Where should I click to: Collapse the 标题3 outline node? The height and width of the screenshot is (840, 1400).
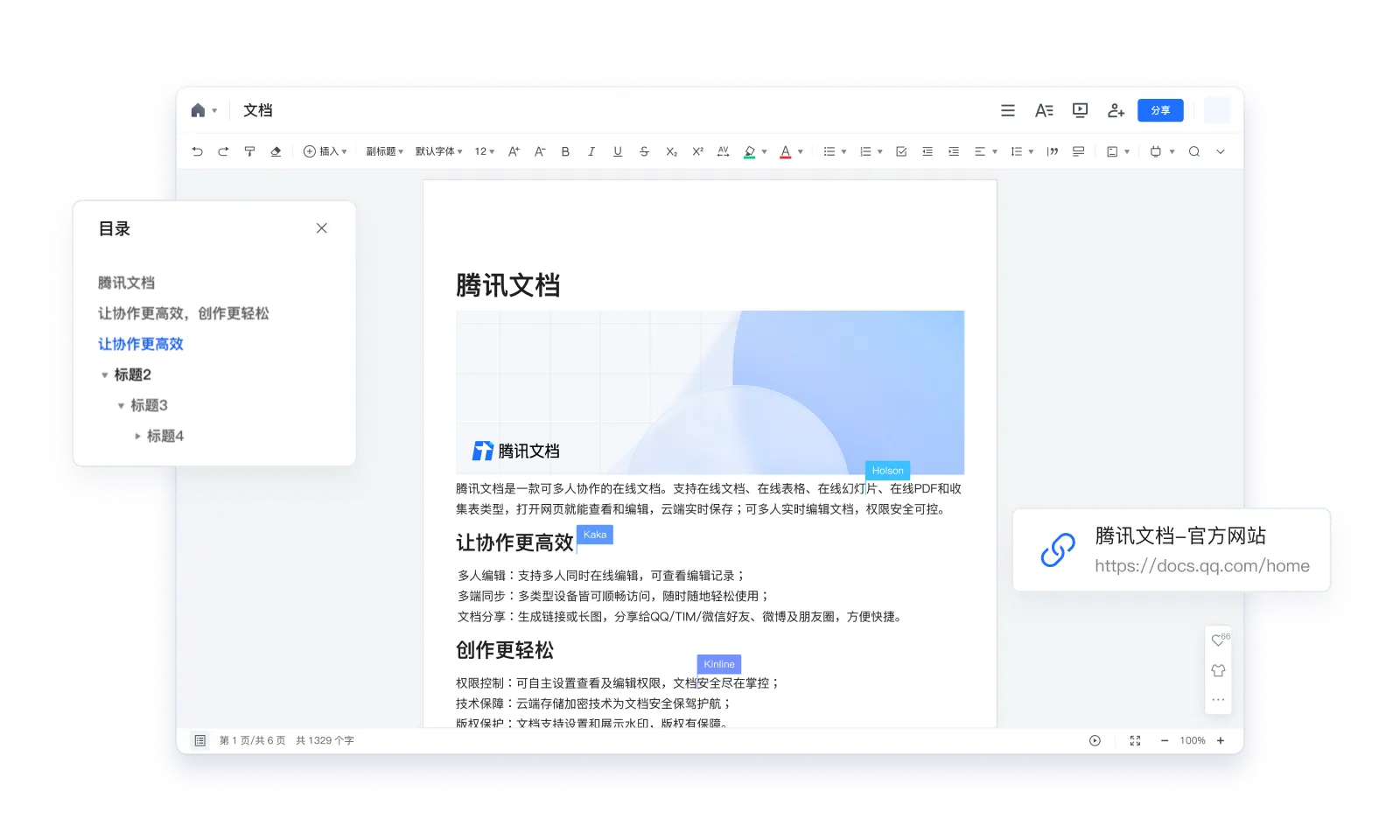[121, 406]
